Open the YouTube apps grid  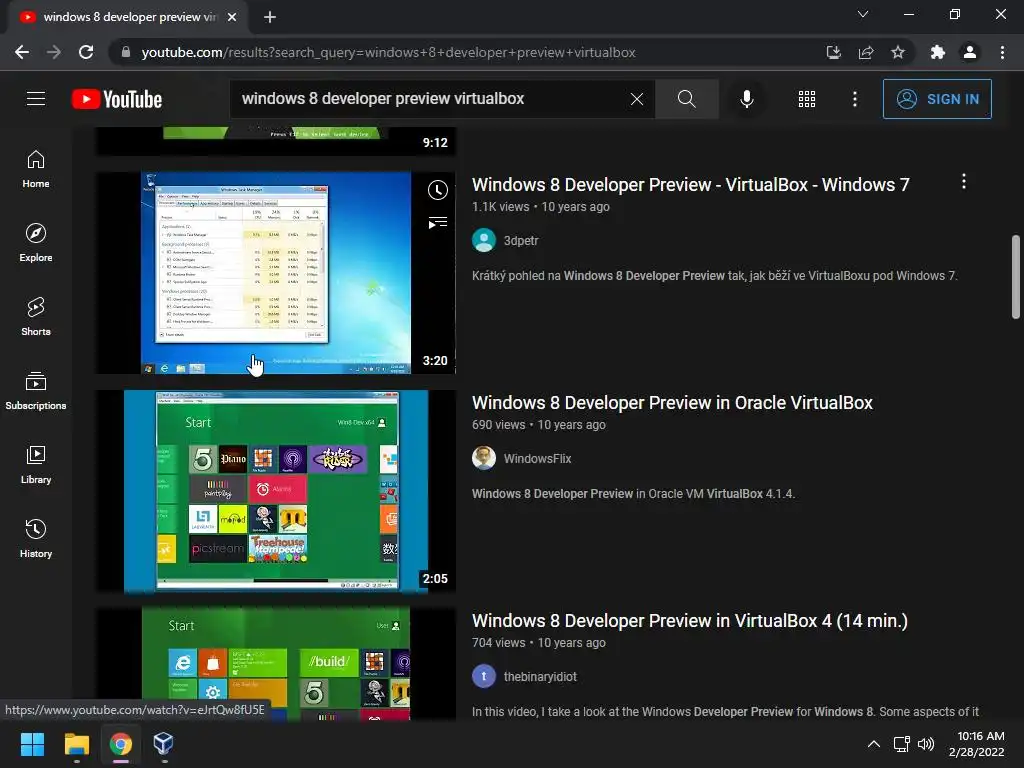tap(807, 99)
